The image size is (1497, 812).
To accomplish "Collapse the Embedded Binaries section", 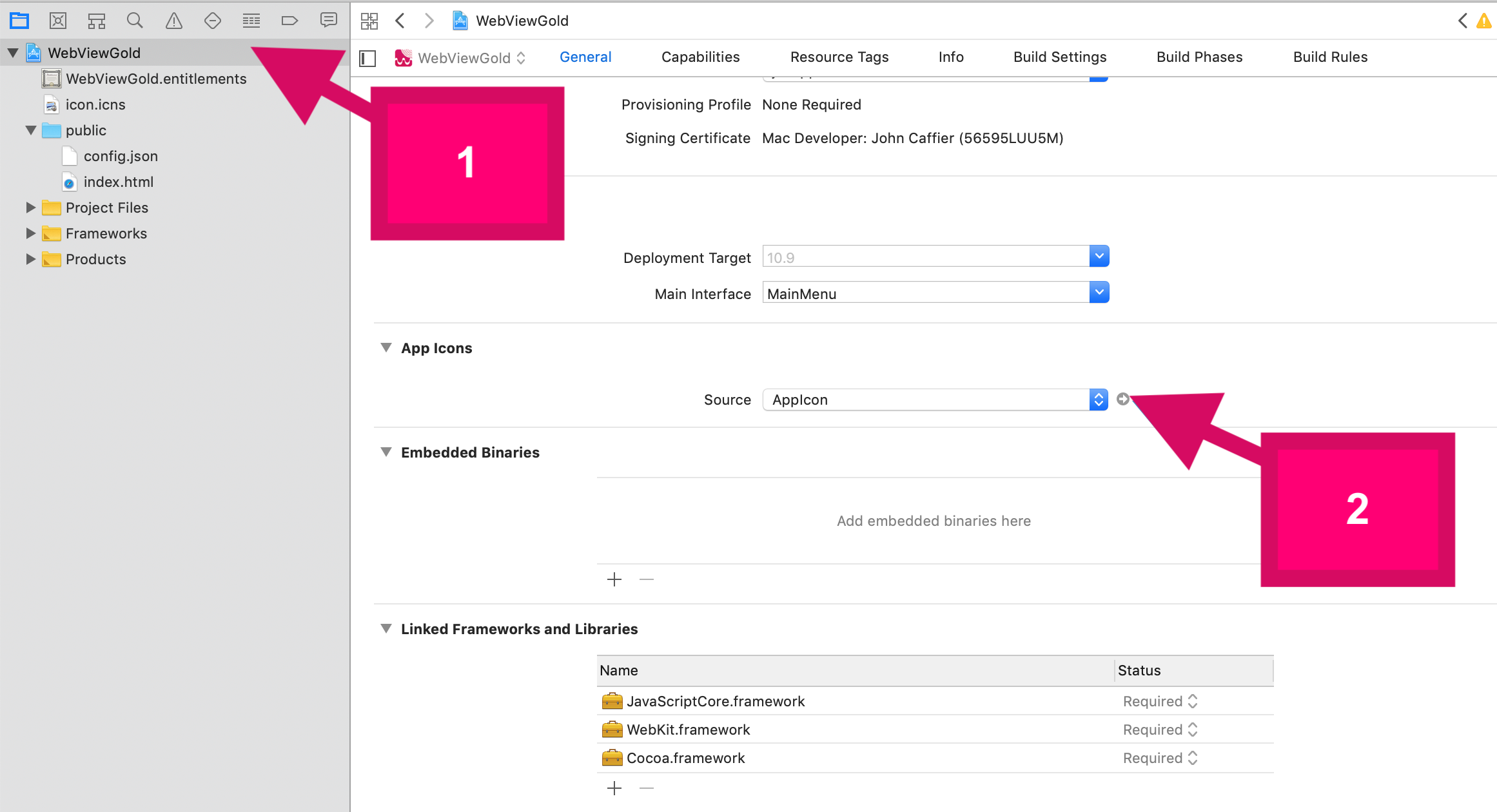I will [386, 452].
